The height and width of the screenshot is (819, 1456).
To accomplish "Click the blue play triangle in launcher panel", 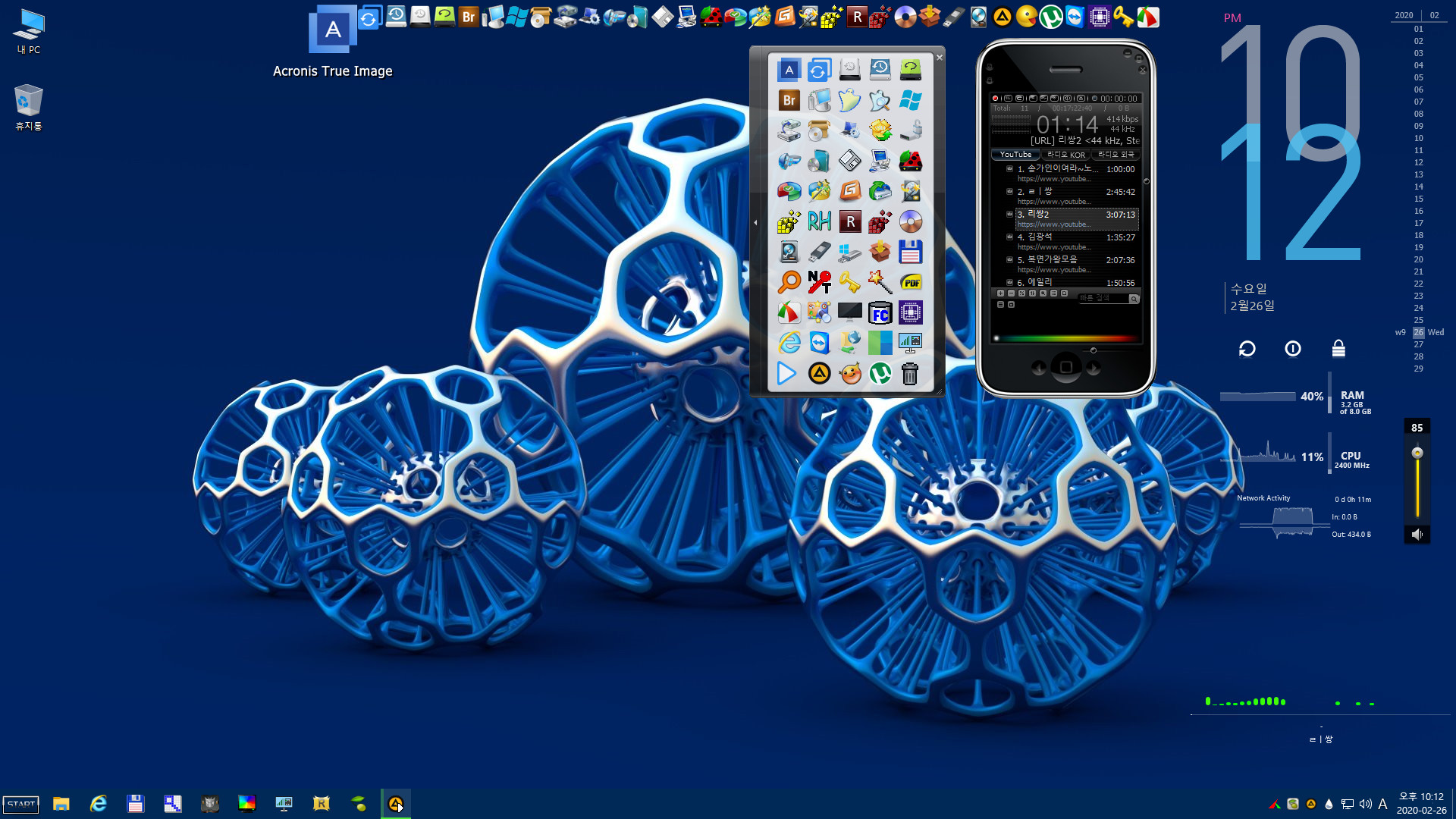I will 787,373.
